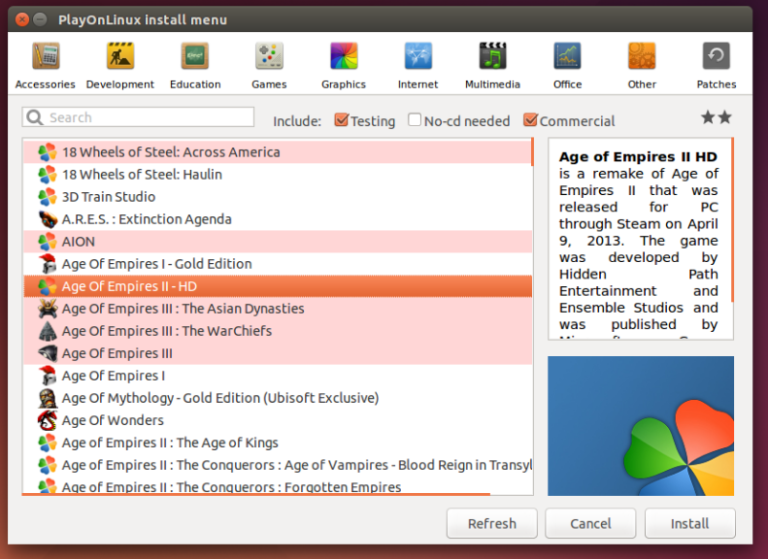Click the PlayOnLinux clover preview image
The width and height of the screenshot is (768, 559).
pos(641,426)
